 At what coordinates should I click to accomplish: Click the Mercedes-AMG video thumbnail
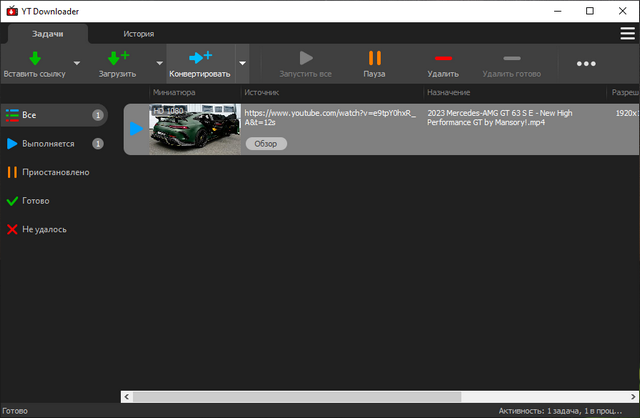click(x=194, y=129)
